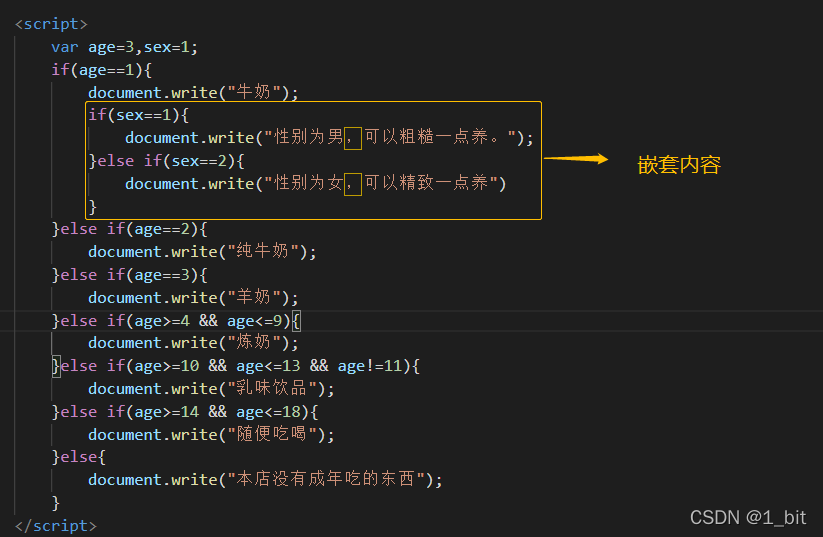This screenshot has width=823, height=537.
Task: Click the '}else if(age==2){' line
Action: pyautogui.click(x=130, y=229)
